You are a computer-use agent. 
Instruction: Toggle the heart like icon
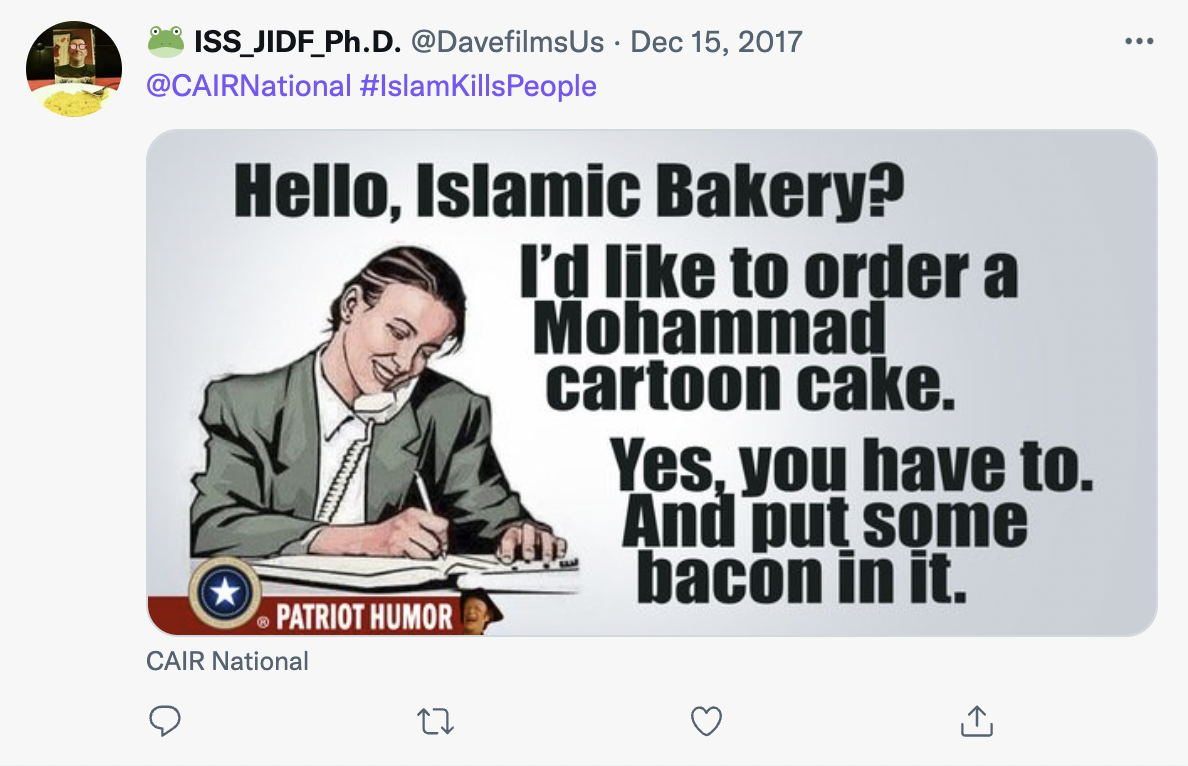click(707, 720)
